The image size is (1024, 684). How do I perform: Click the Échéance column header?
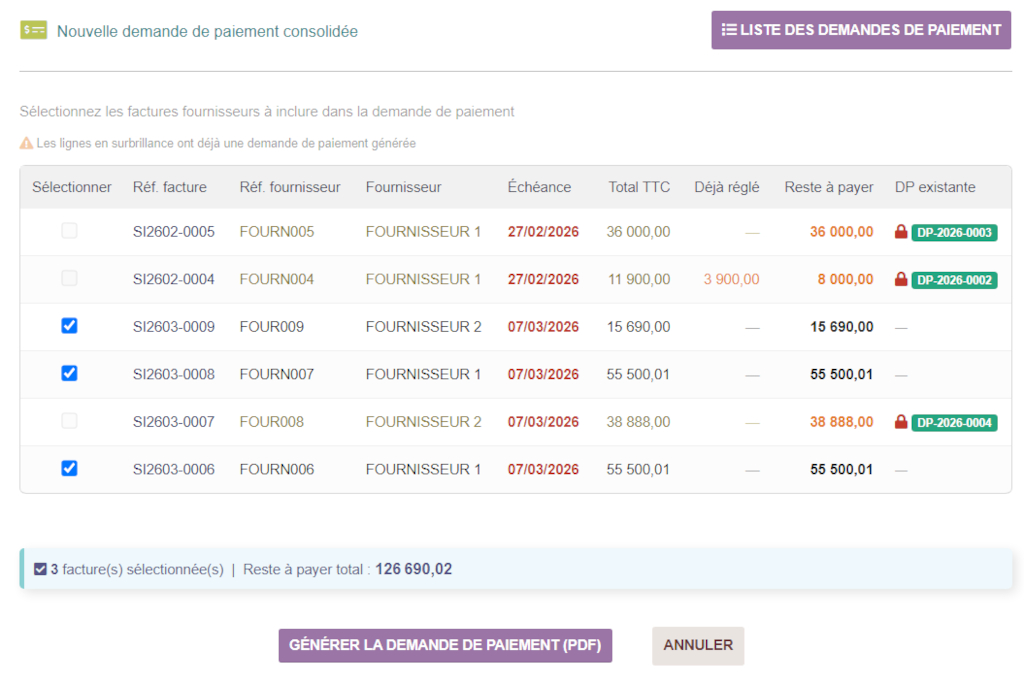point(539,187)
